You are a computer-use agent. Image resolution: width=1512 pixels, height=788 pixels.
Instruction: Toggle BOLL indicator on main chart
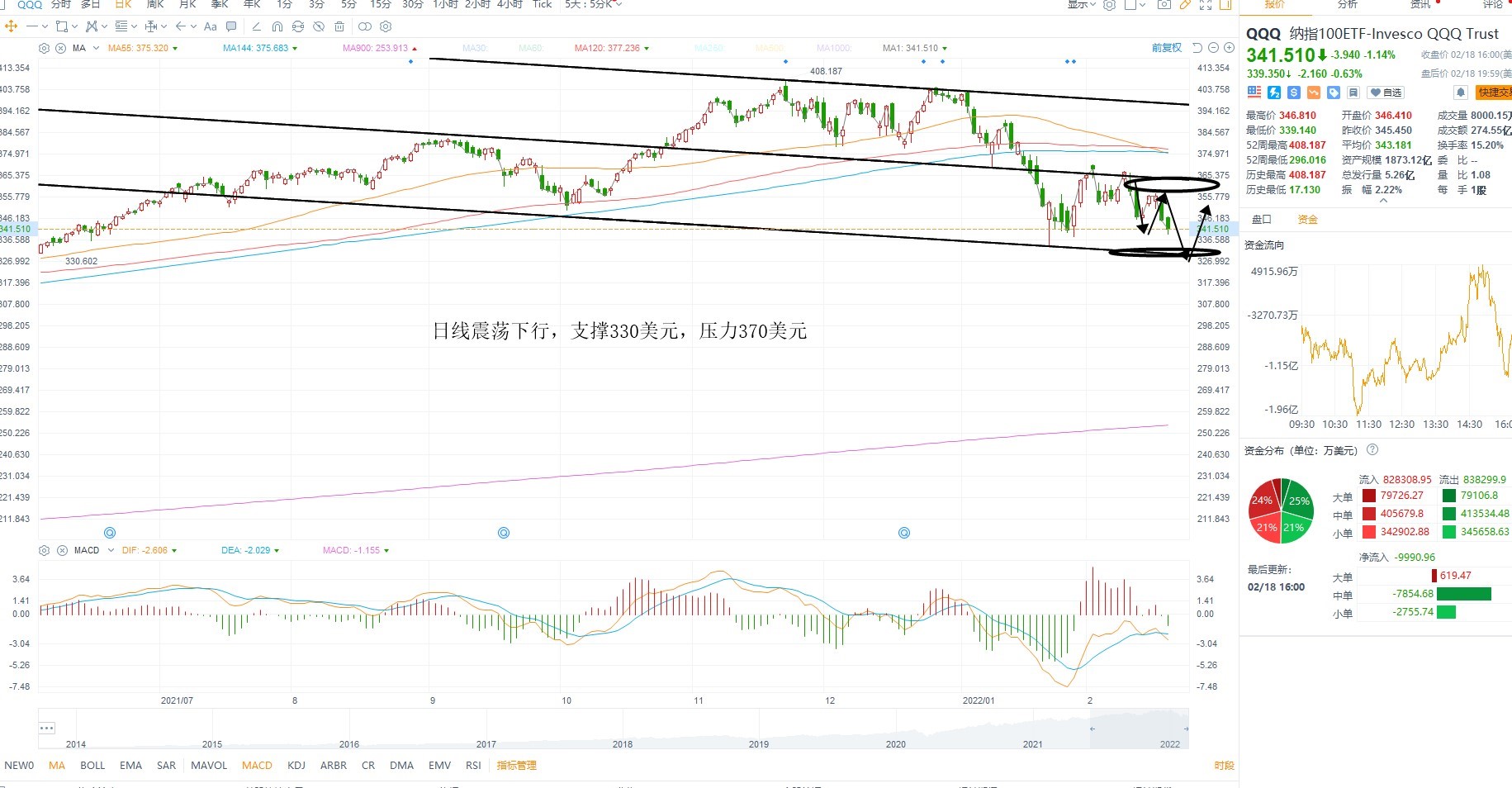(92, 766)
